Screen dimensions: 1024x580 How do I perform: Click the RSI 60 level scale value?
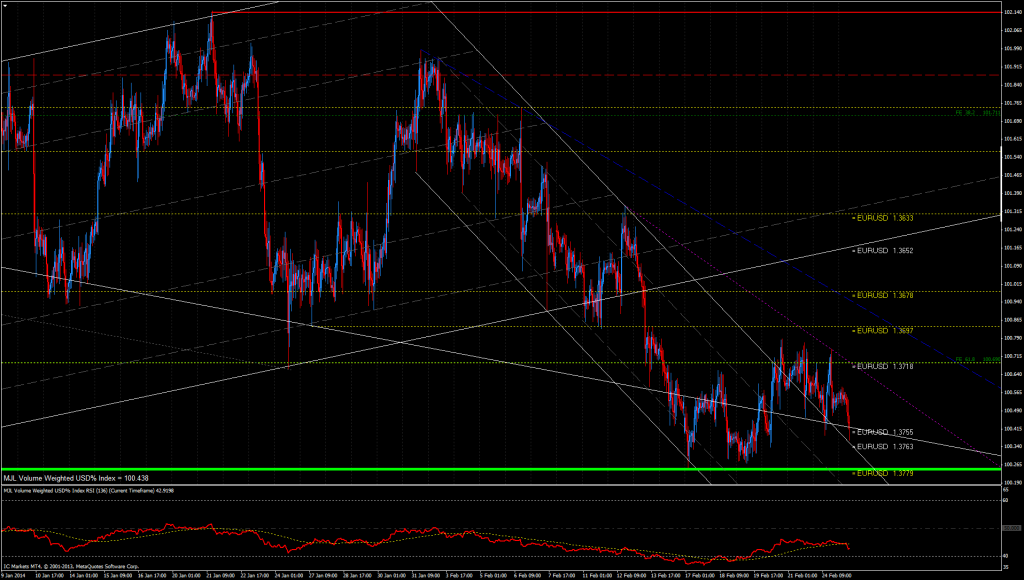(x=1008, y=500)
